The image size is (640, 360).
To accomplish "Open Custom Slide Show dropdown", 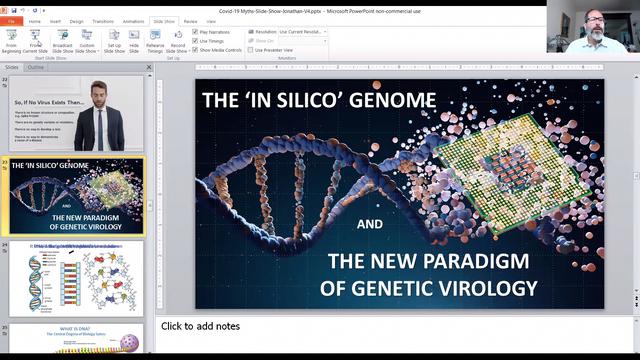I will [x=87, y=41].
